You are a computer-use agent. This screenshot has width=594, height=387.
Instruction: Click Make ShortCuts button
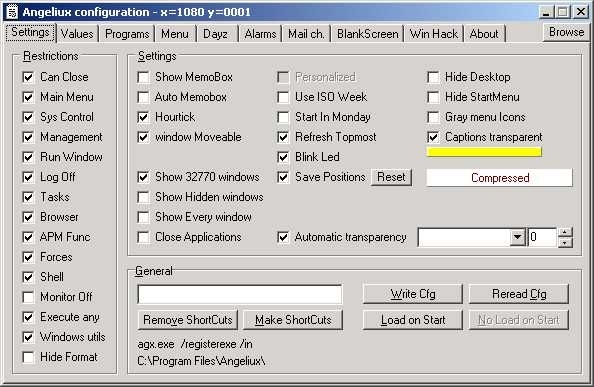pos(293,320)
